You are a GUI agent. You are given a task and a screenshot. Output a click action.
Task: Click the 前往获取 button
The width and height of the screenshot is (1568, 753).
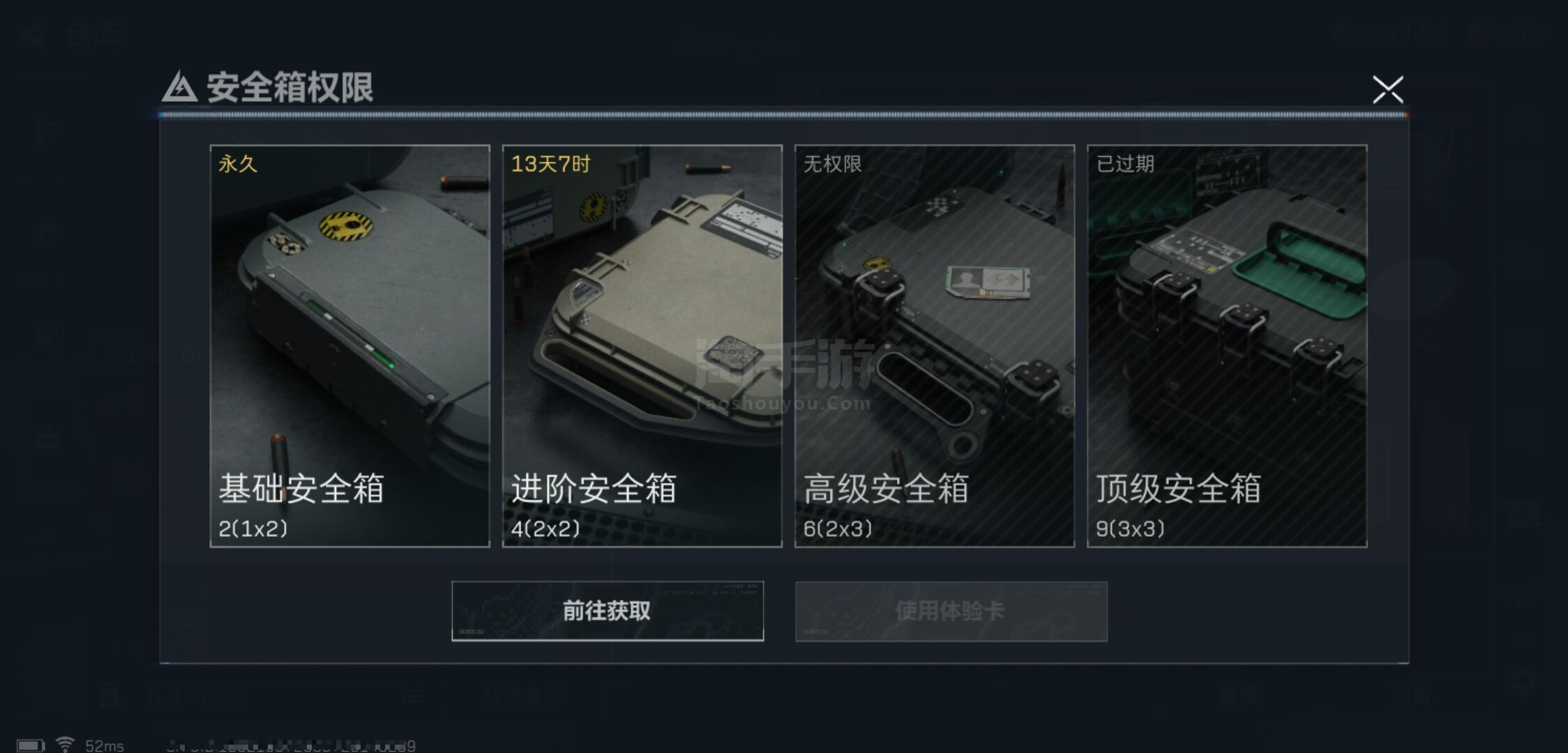point(607,611)
